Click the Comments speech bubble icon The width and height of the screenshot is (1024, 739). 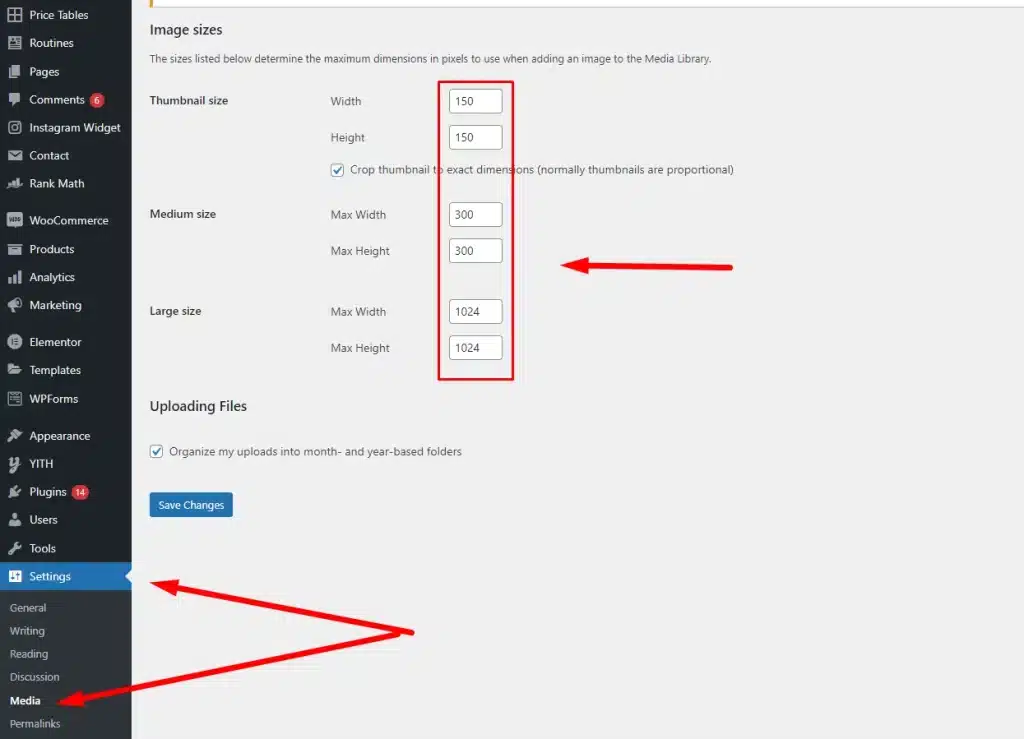14,99
